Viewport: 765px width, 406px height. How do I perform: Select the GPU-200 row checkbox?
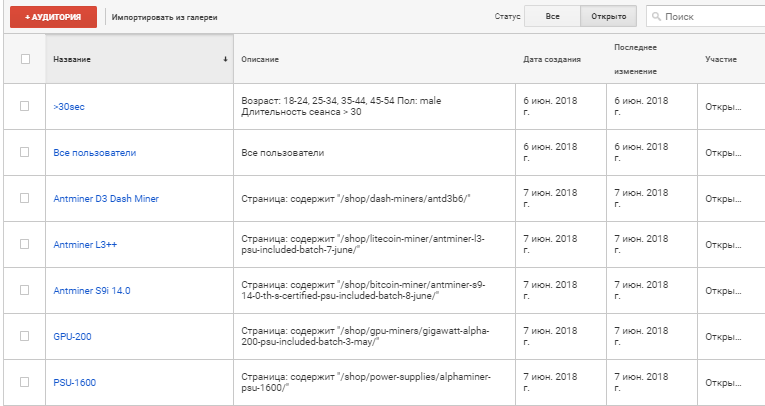click(25, 336)
